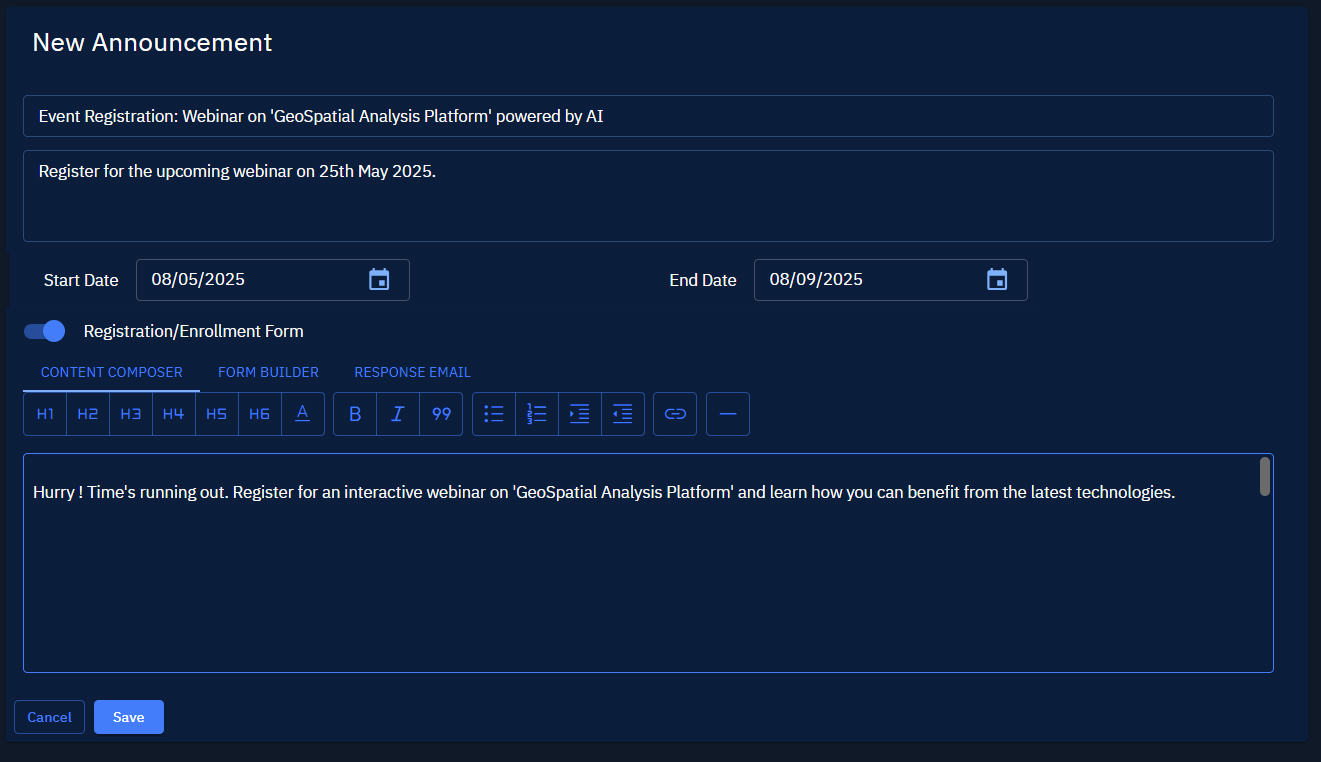Create a bulleted list
1321x762 pixels.
click(493, 413)
